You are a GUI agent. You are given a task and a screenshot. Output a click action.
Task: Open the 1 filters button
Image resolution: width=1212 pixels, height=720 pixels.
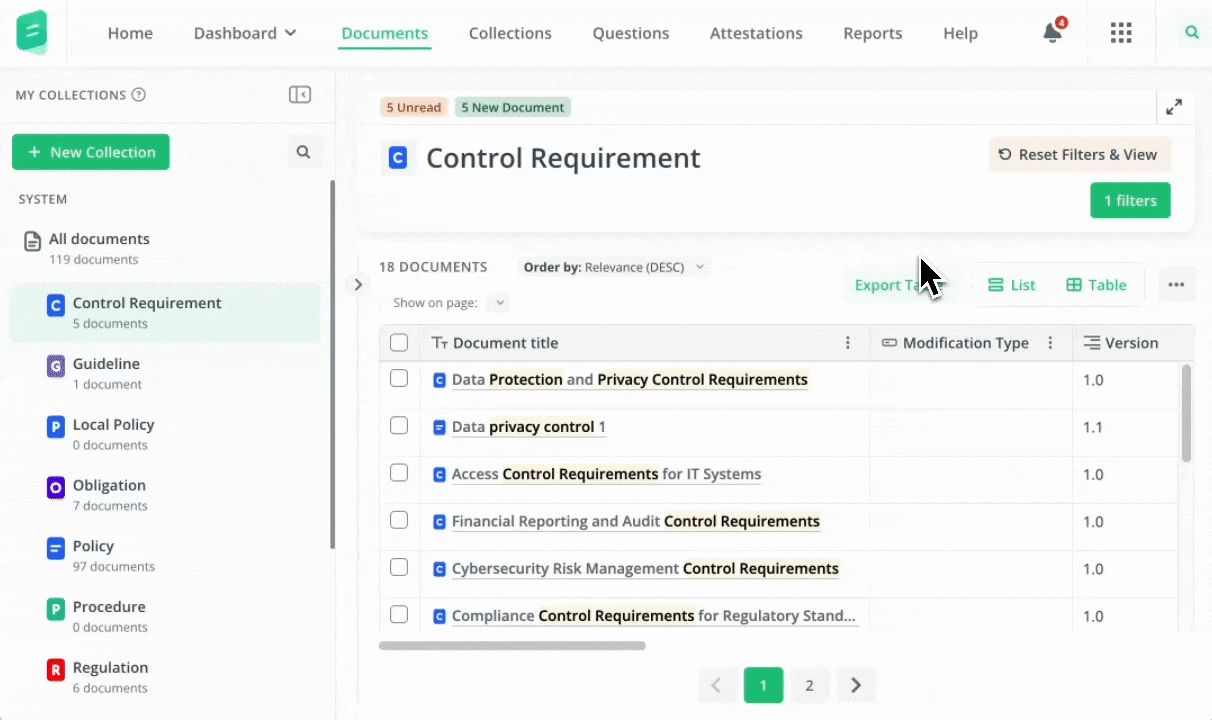coord(1130,200)
